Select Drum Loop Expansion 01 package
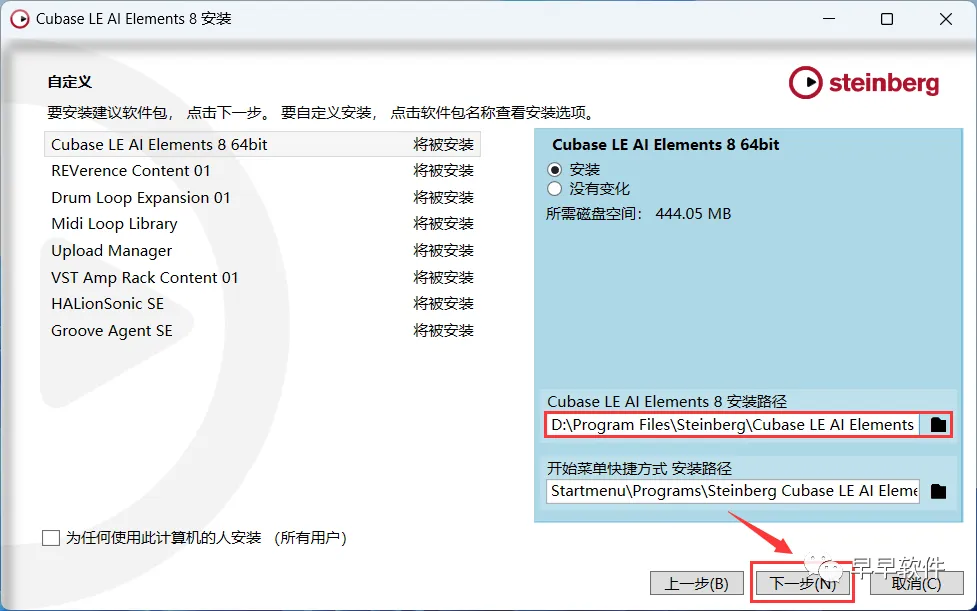Screen dimensions: 977x611 click(262, 197)
